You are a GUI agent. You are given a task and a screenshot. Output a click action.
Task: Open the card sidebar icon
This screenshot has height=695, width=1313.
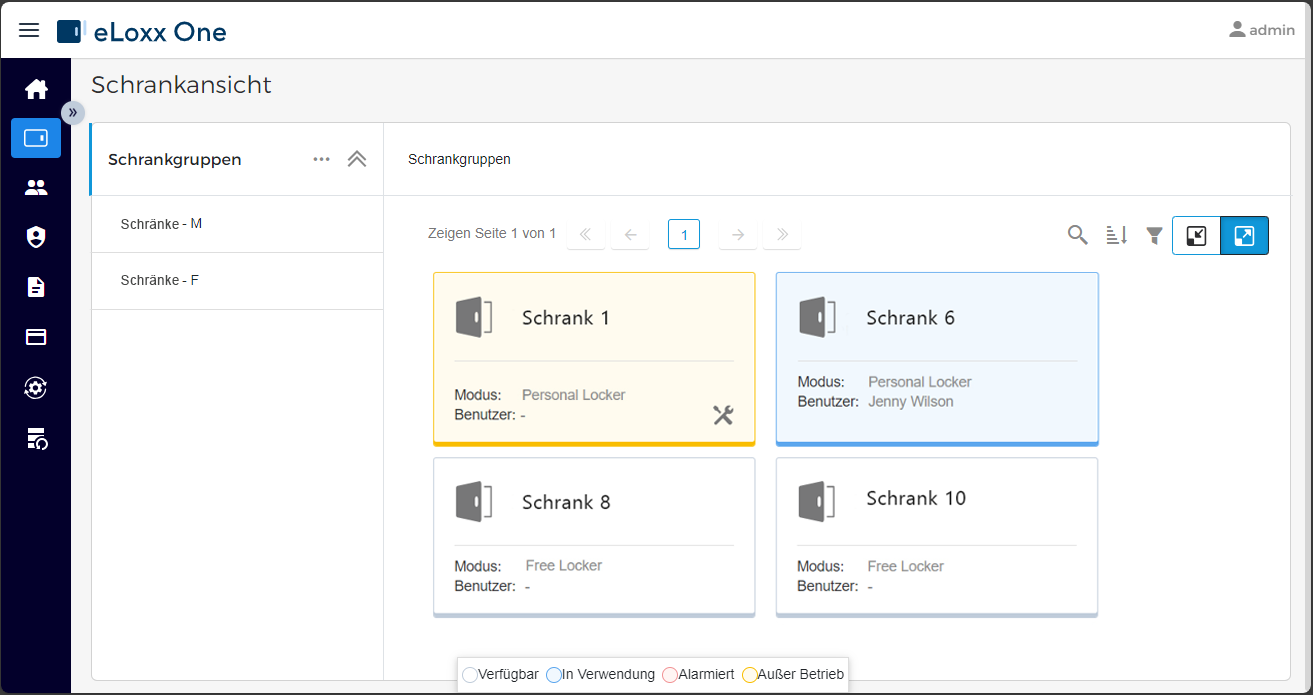(x=36, y=337)
